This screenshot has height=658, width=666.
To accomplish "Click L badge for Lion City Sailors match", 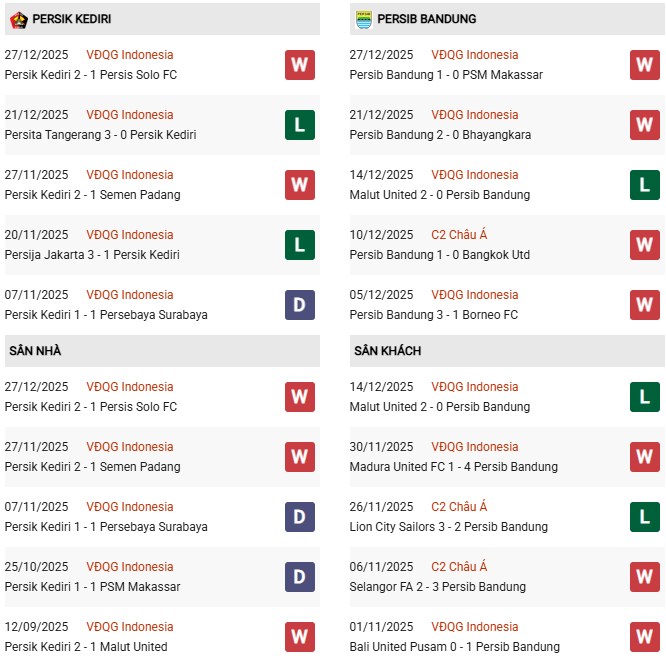I will (x=645, y=517).
